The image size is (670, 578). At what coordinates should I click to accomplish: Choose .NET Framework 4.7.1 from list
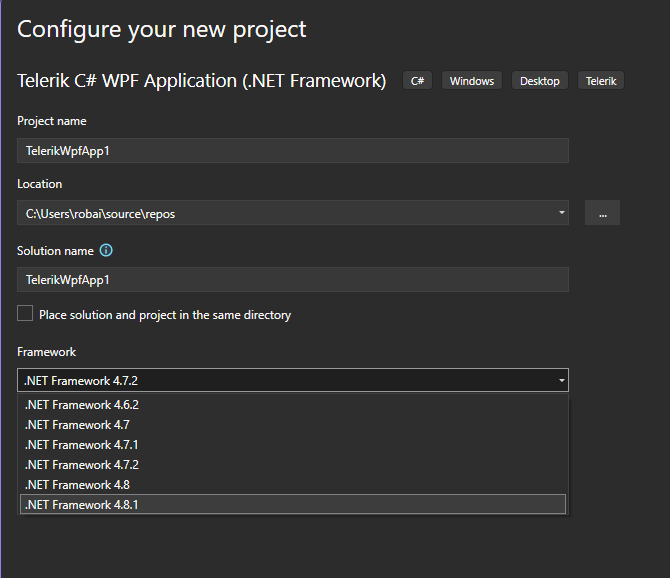click(x=82, y=445)
